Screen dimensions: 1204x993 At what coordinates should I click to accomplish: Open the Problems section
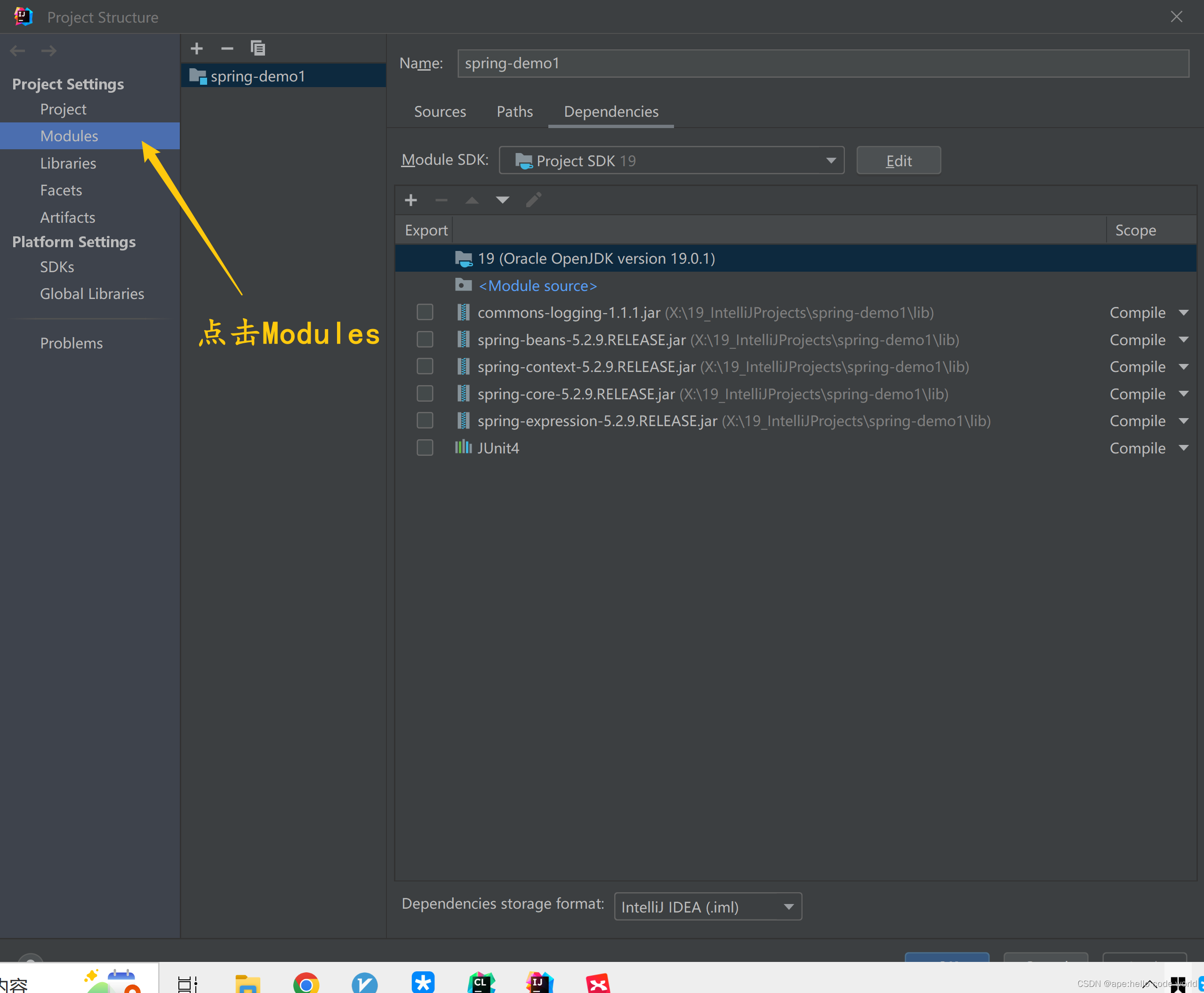point(72,343)
